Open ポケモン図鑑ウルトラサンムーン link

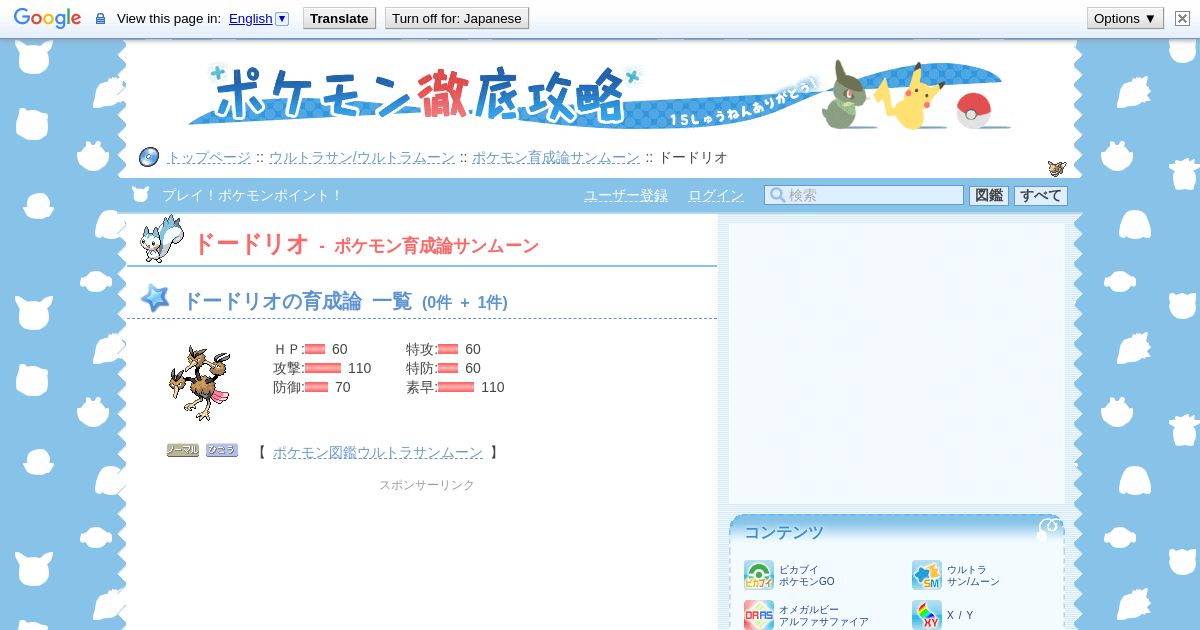click(x=377, y=453)
